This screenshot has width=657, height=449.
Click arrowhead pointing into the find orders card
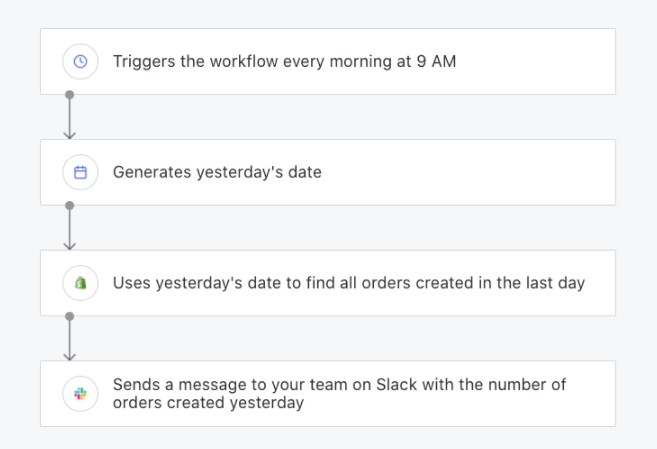(x=70, y=246)
